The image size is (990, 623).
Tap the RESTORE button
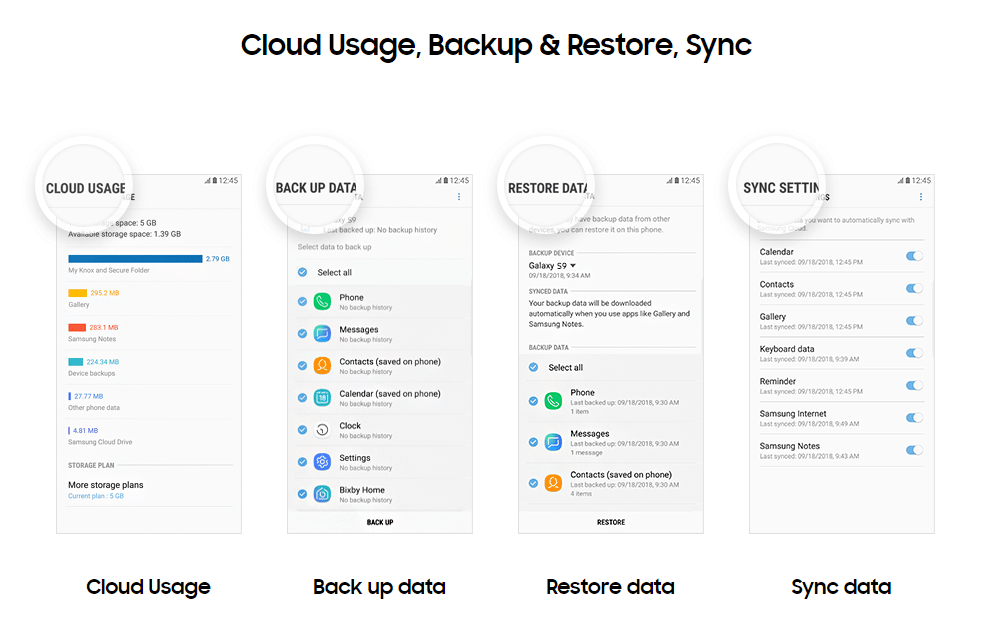611,523
